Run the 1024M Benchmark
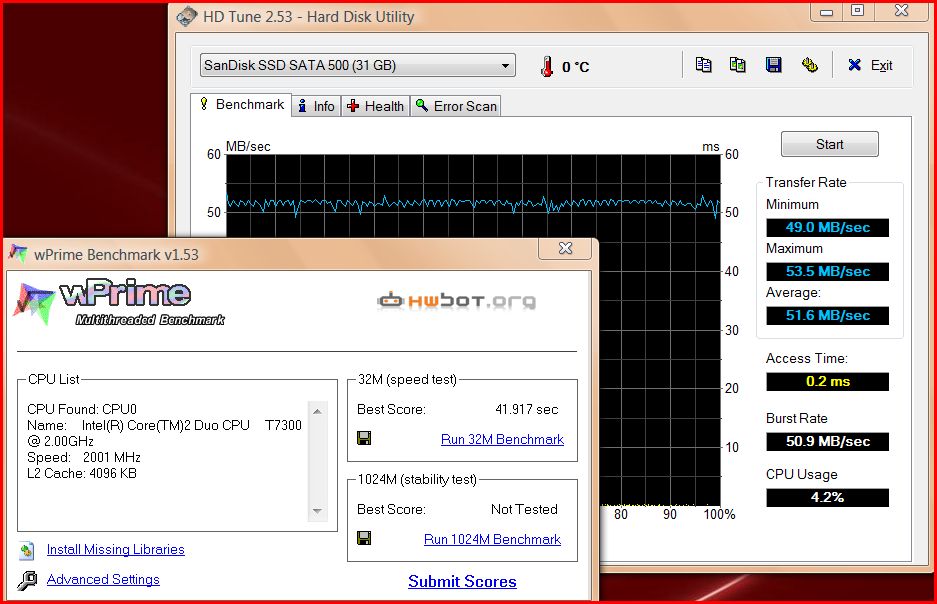 (x=492, y=539)
